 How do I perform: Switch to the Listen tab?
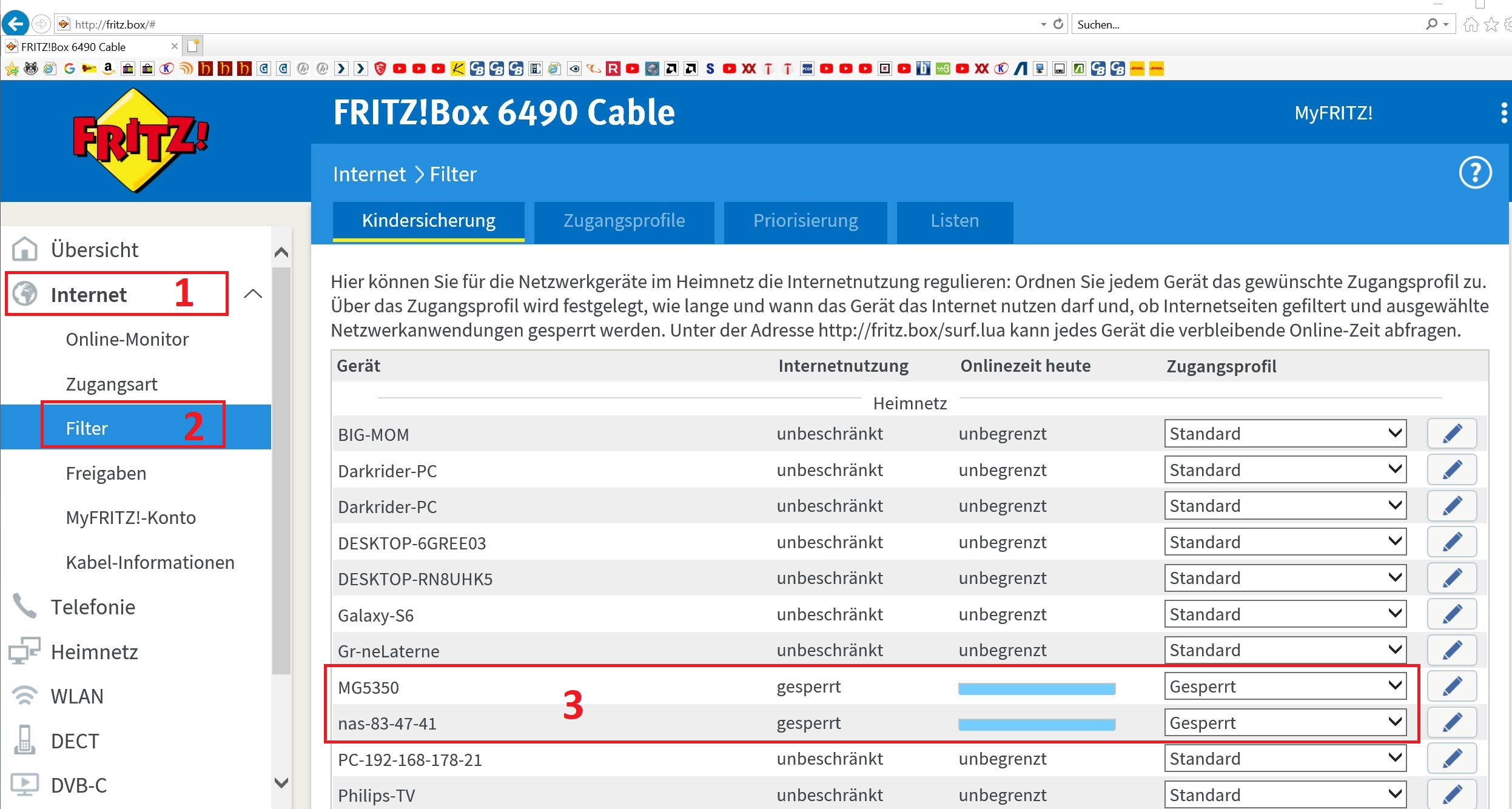[x=954, y=221]
